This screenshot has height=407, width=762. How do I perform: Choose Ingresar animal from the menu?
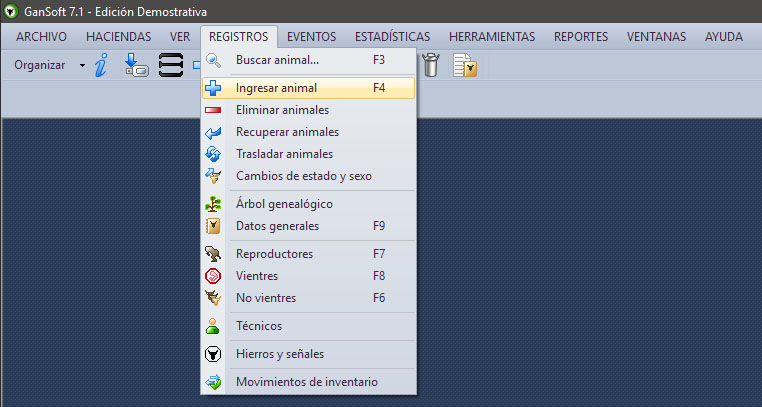(x=309, y=88)
